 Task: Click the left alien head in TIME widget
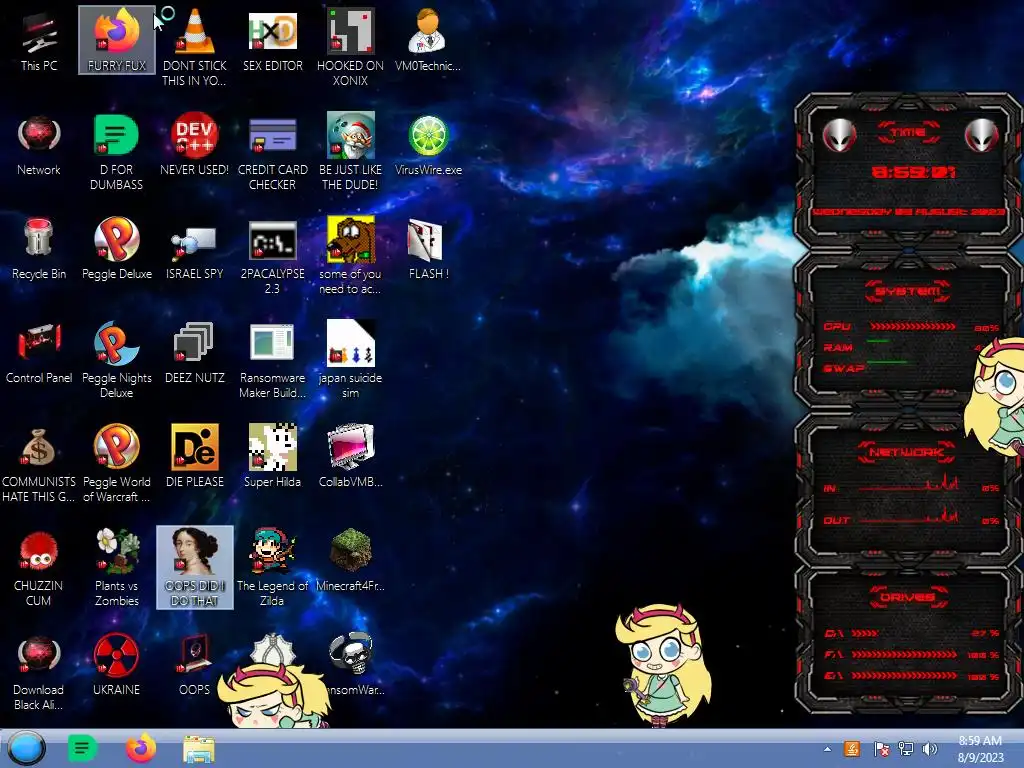click(839, 136)
